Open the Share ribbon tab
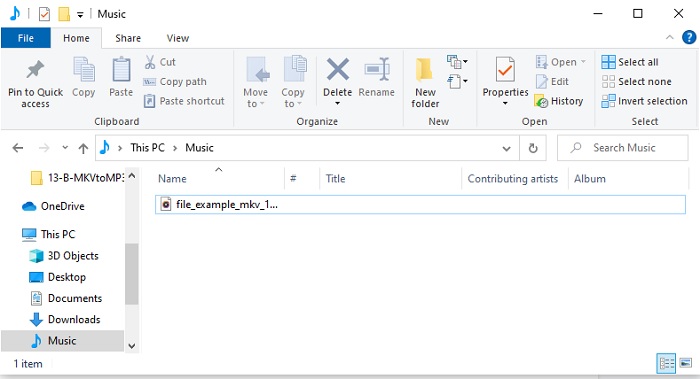The image size is (700, 379). (x=128, y=38)
